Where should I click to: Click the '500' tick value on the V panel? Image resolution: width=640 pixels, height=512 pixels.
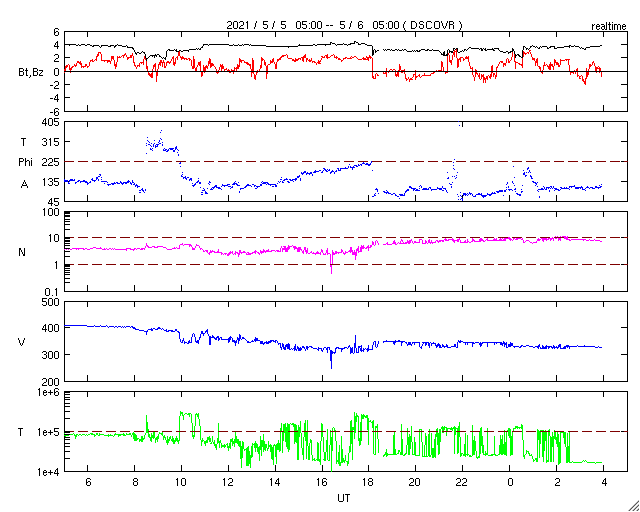pos(51,303)
